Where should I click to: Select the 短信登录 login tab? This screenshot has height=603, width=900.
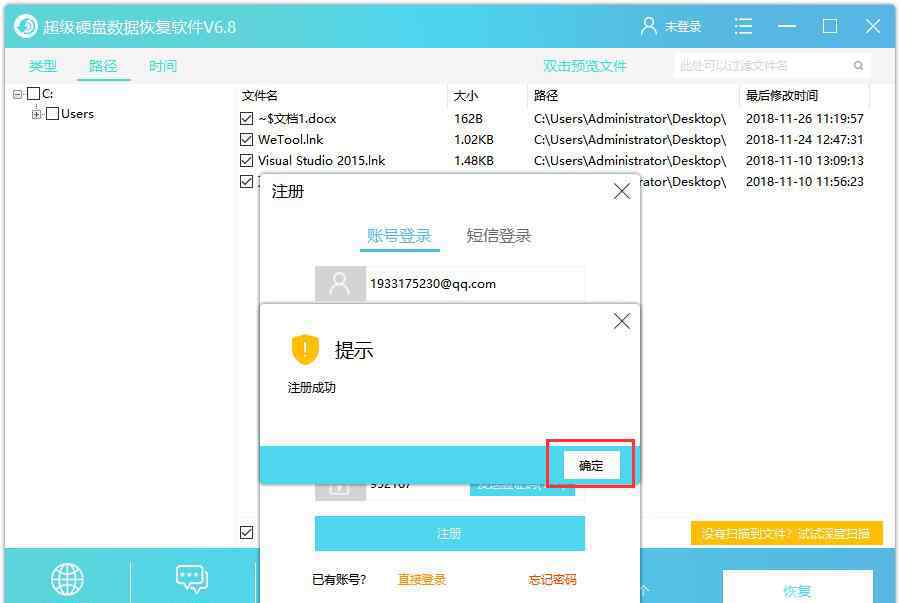pyautogui.click(x=498, y=236)
